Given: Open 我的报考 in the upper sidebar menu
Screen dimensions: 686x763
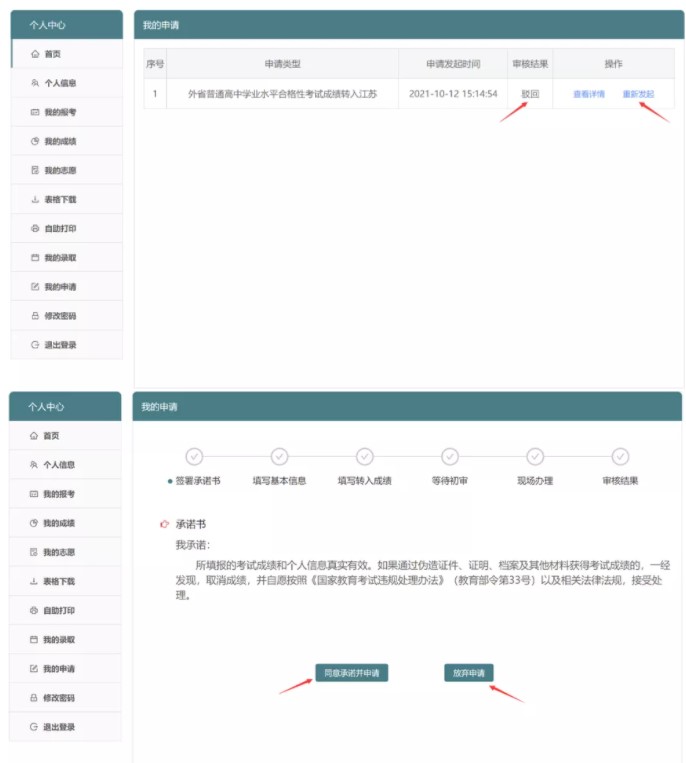Looking at the screenshot, I should coord(60,113).
